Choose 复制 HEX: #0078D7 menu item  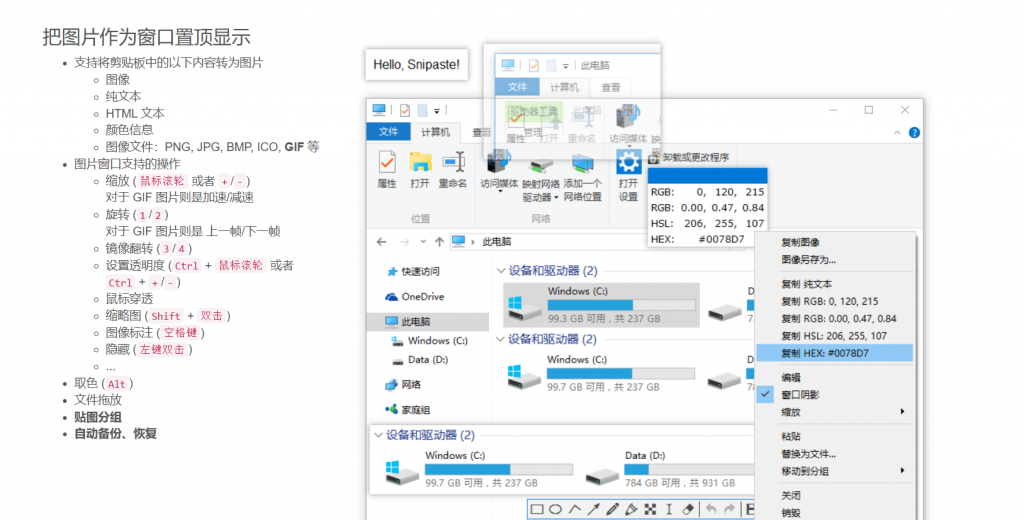point(835,353)
